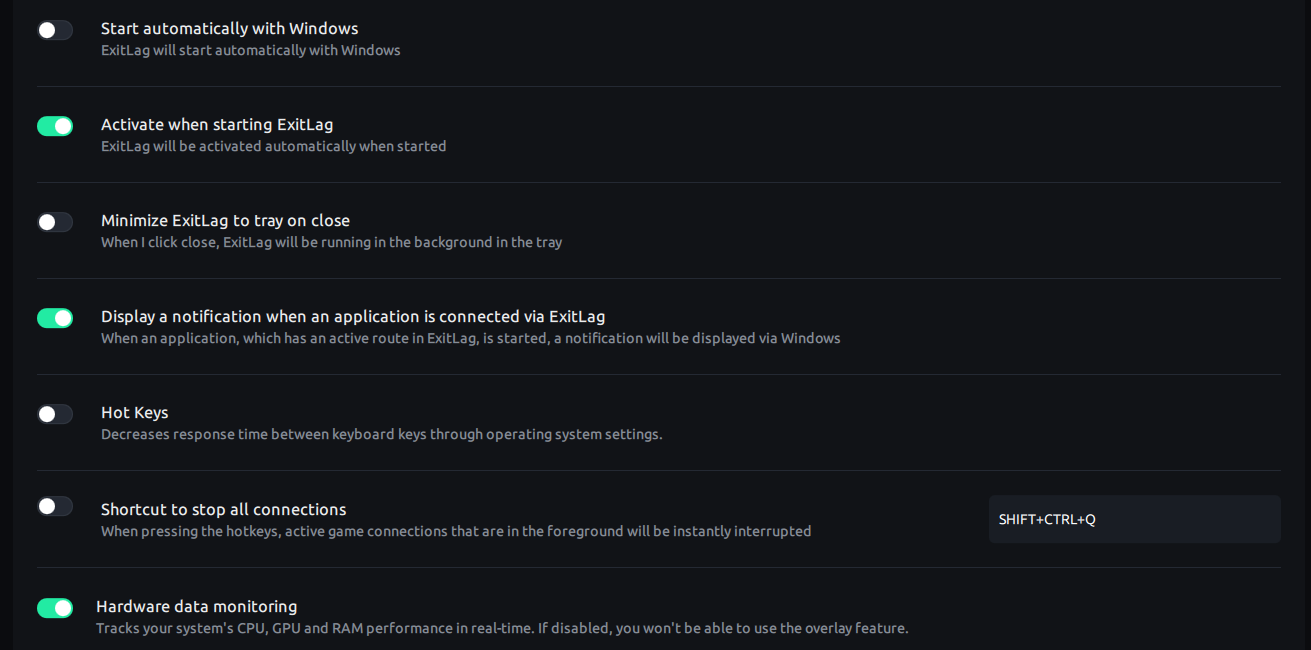Viewport: 1311px width, 650px height.
Task: Enable Start automatically with Windows toggle
Action: 55,30
